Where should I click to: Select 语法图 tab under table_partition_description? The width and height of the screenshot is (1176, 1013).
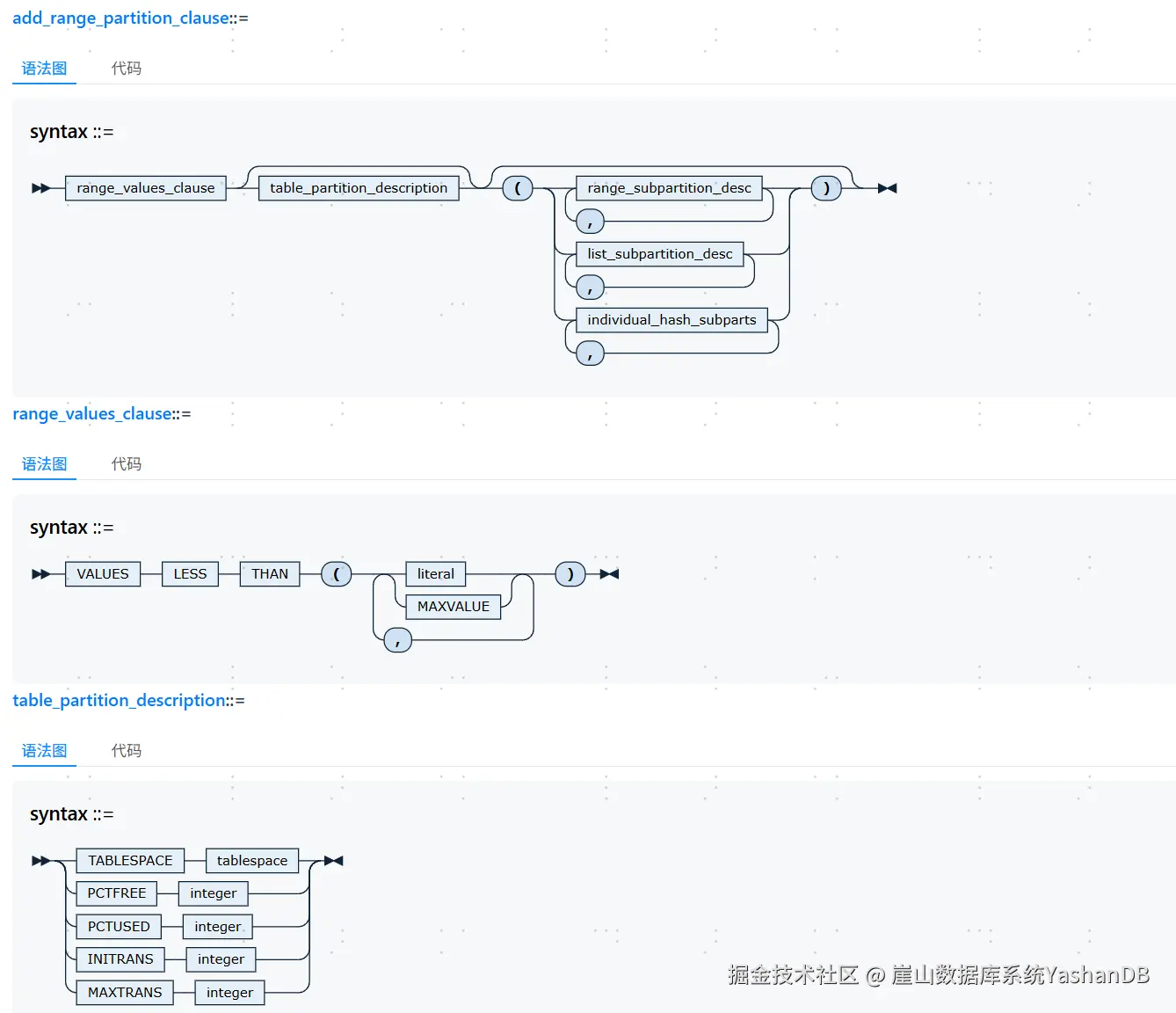tap(44, 750)
